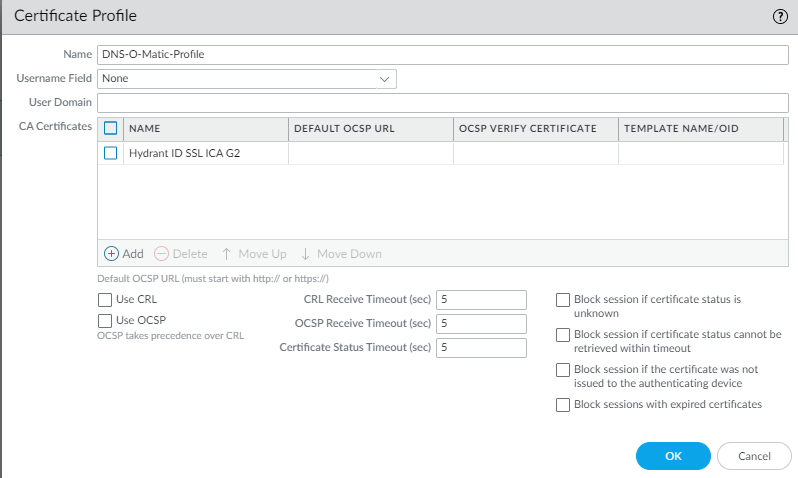This screenshot has height=478, width=798.
Task: Click the Add plus icon
Action: tap(111, 254)
